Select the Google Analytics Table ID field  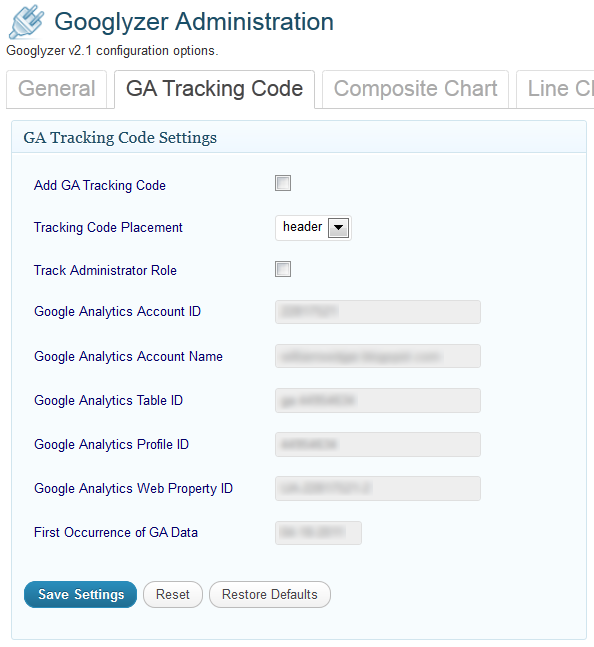click(378, 400)
